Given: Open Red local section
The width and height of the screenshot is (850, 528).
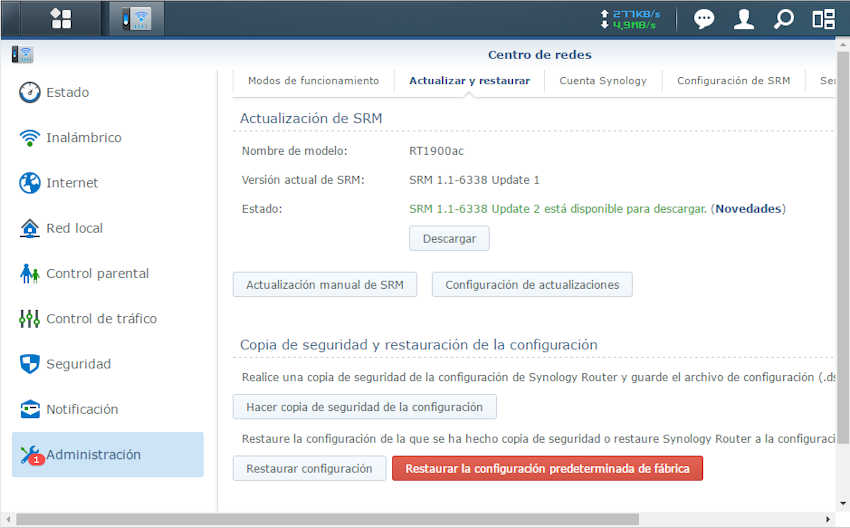Looking at the screenshot, I should pos(107,228).
